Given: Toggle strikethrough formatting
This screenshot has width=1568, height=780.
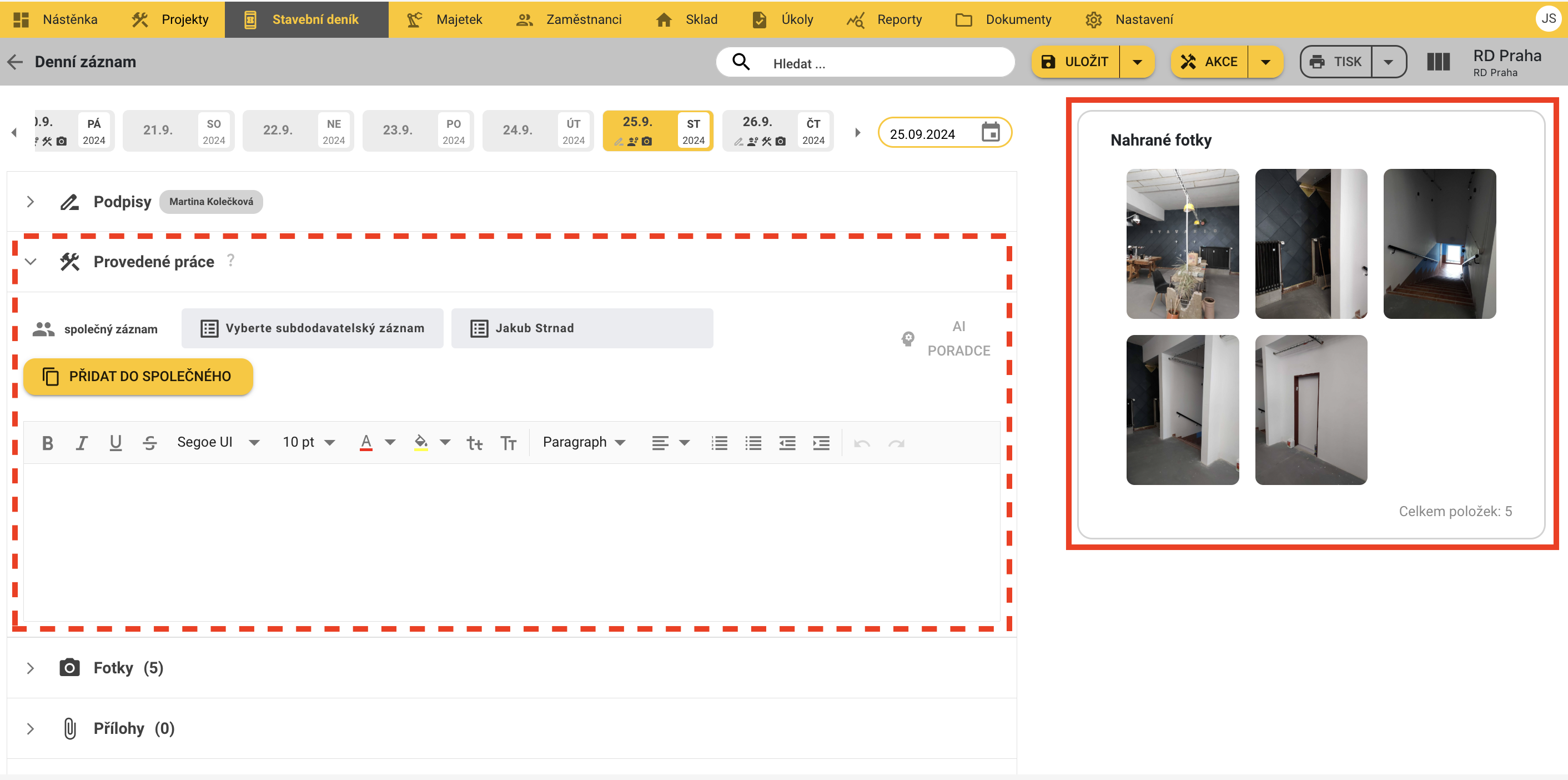Looking at the screenshot, I should 150,443.
